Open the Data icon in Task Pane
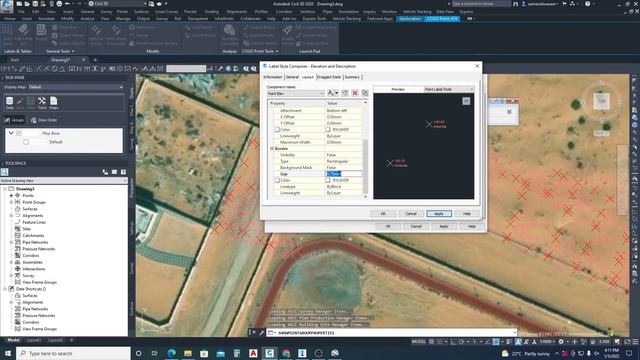The height and width of the screenshot is (360, 640). click(9, 102)
